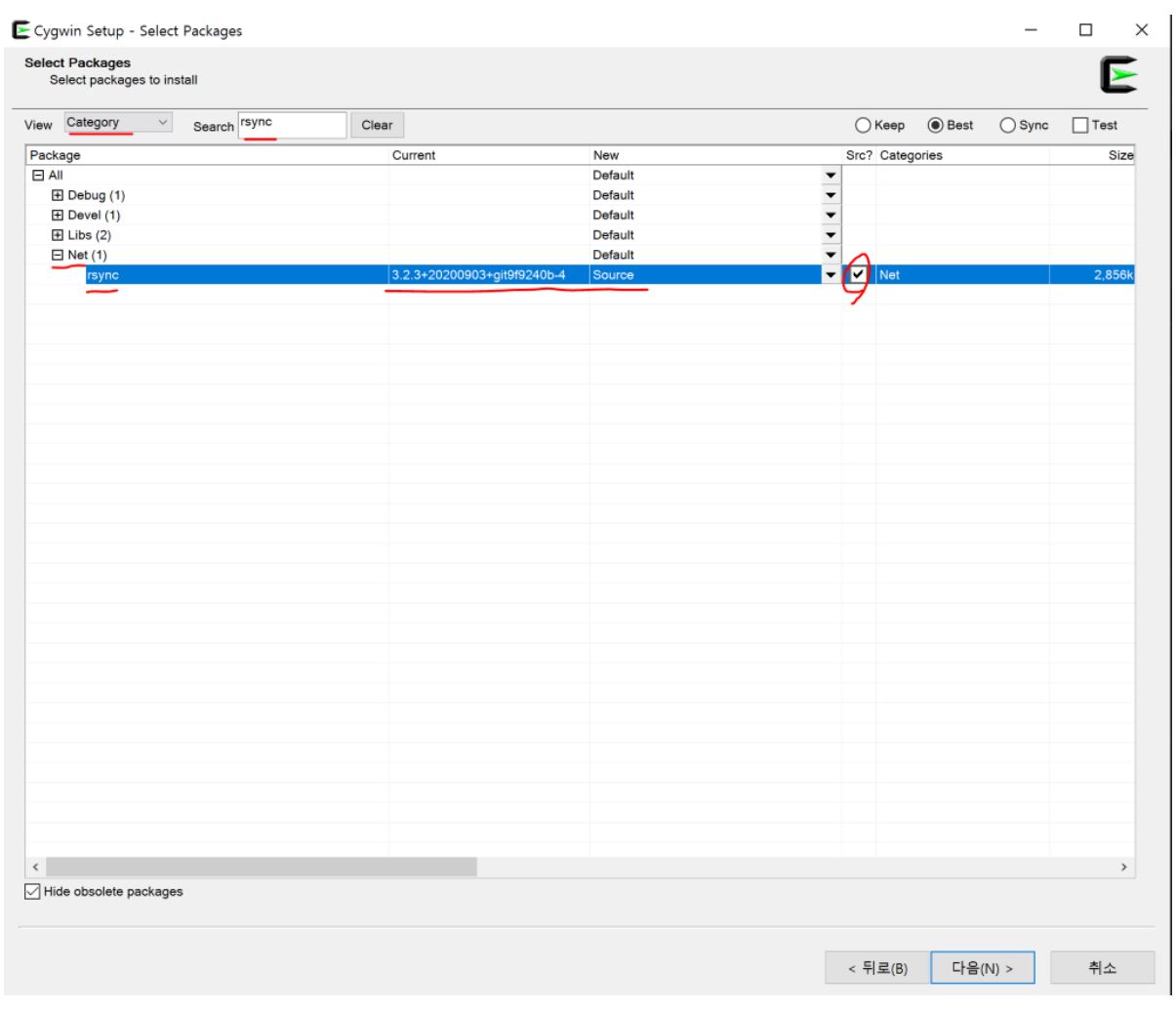Click the Debug (1) label
Image resolution: width=1176 pixels, height=1010 pixels.
pos(96,195)
